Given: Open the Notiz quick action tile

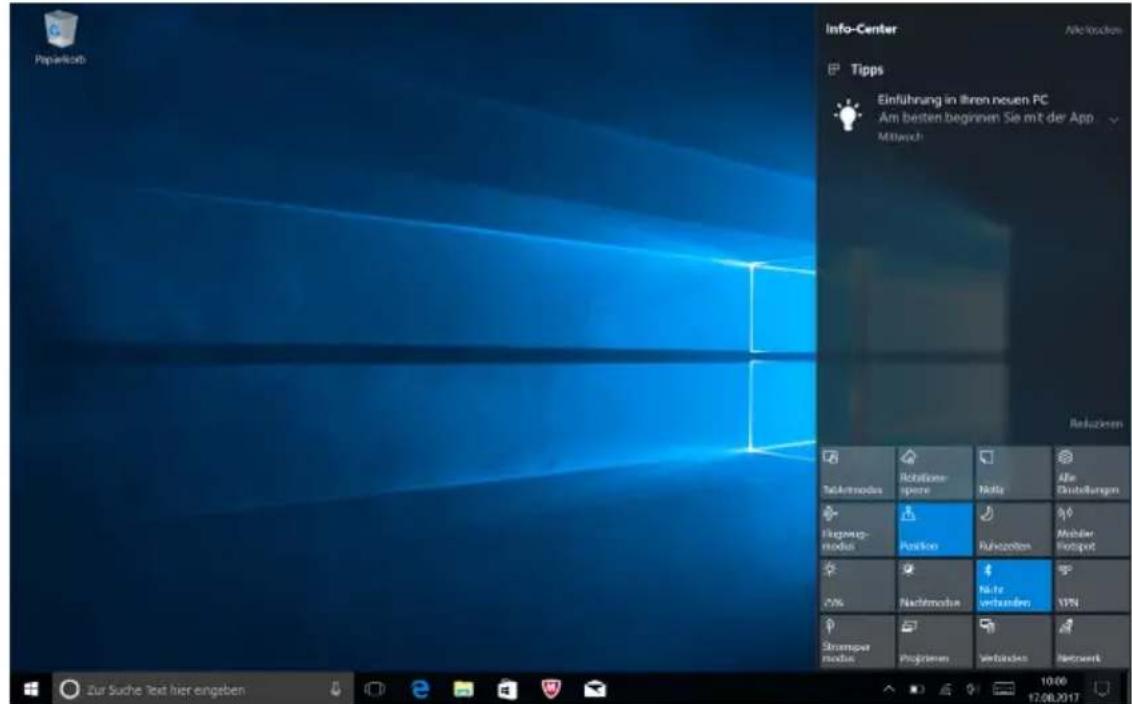Looking at the screenshot, I should tap(1013, 473).
